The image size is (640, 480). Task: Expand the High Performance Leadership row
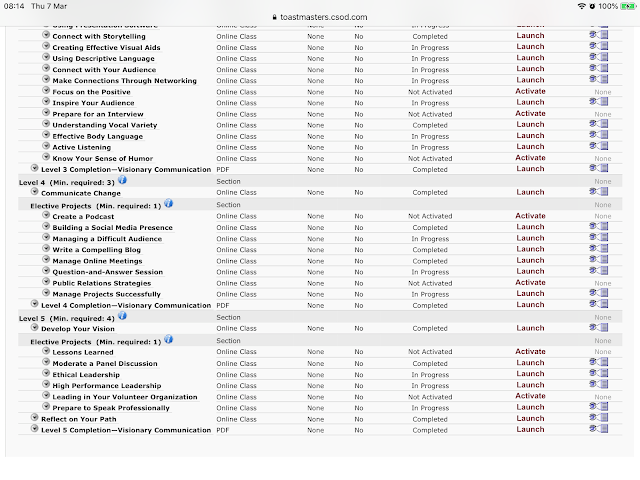(46, 384)
